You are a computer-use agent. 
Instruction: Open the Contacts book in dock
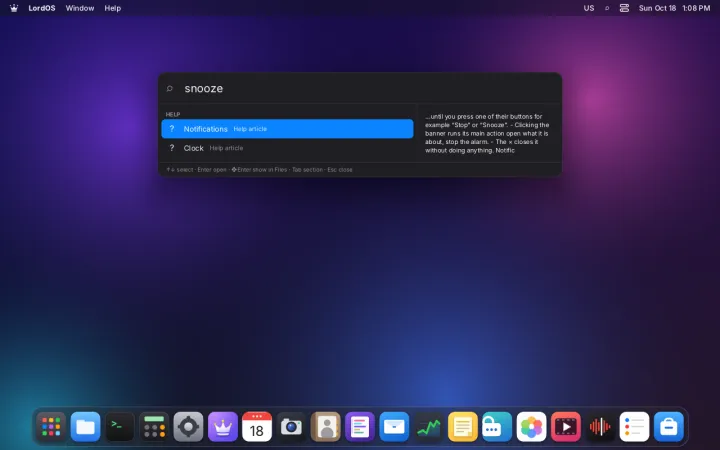pyautogui.click(x=326, y=427)
